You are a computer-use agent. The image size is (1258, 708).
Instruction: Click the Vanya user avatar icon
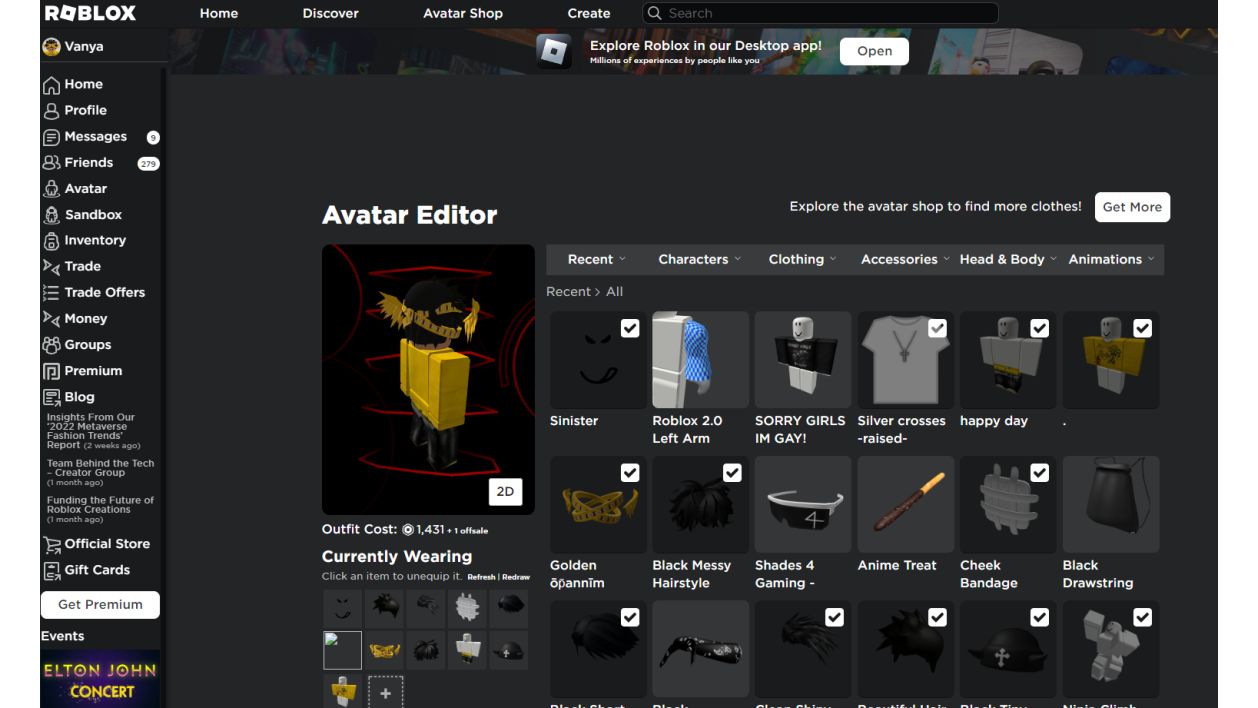[51, 47]
